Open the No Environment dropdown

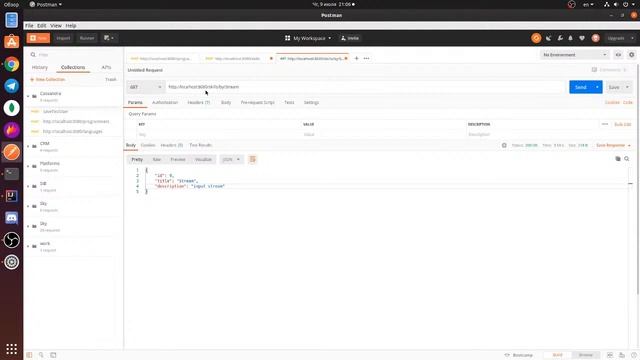tap(575, 55)
